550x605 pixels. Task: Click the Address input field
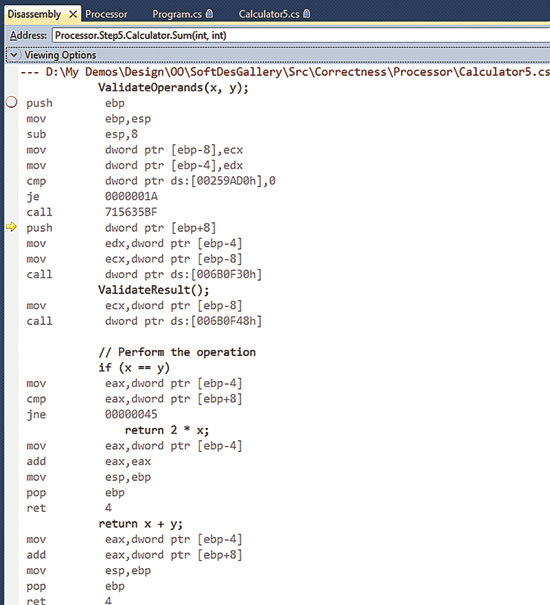(x=301, y=35)
